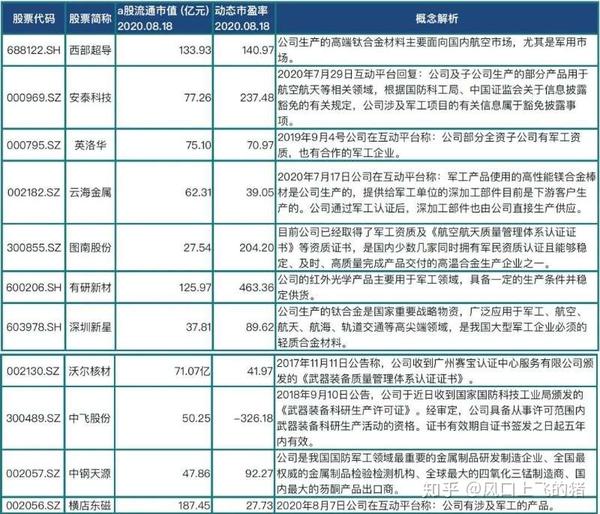Click market value 71.07亿
This screenshot has height=514, width=600.
tap(192, 371)
